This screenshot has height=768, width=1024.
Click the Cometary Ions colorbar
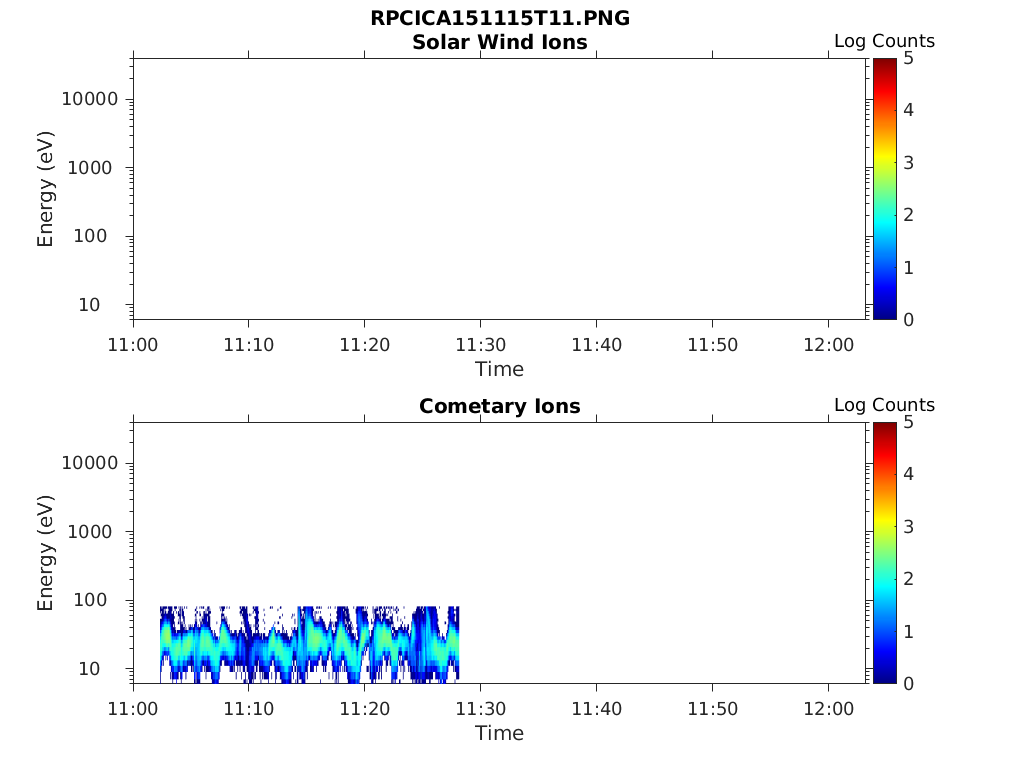[x=884, y=552]
